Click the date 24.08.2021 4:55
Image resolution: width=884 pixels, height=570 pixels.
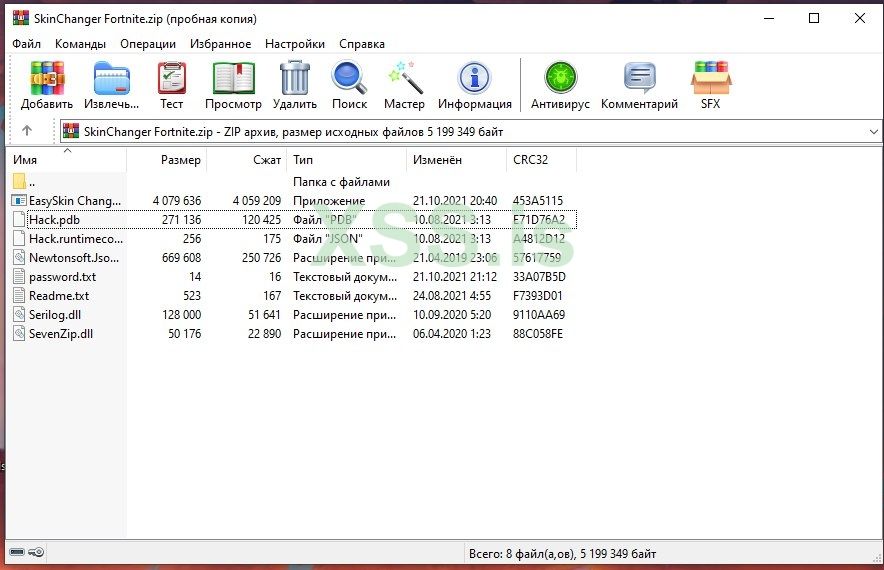tap(452, 296)
